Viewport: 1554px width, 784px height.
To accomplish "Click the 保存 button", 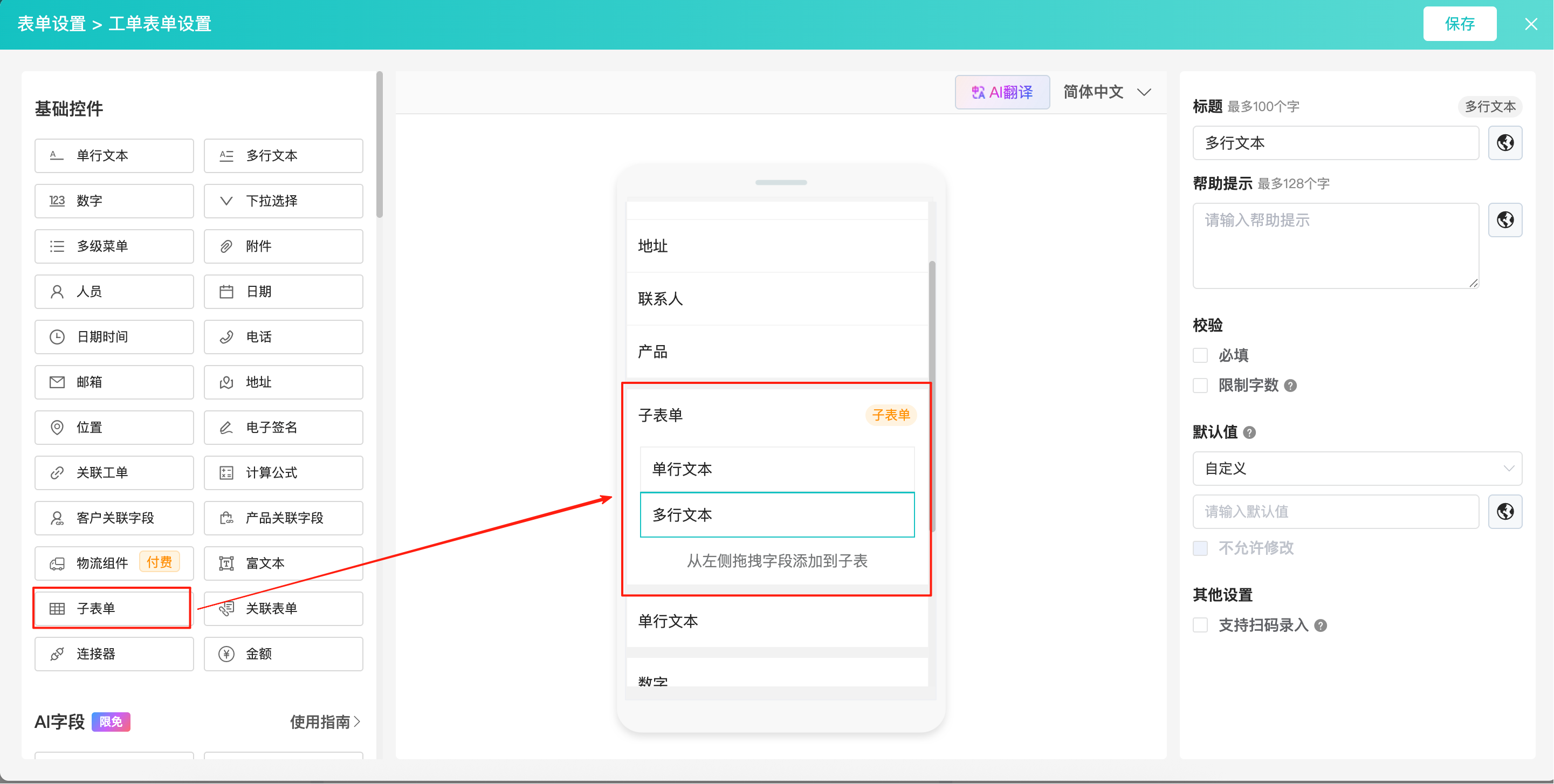I will pyautogui.click(x=1459, y=24).
